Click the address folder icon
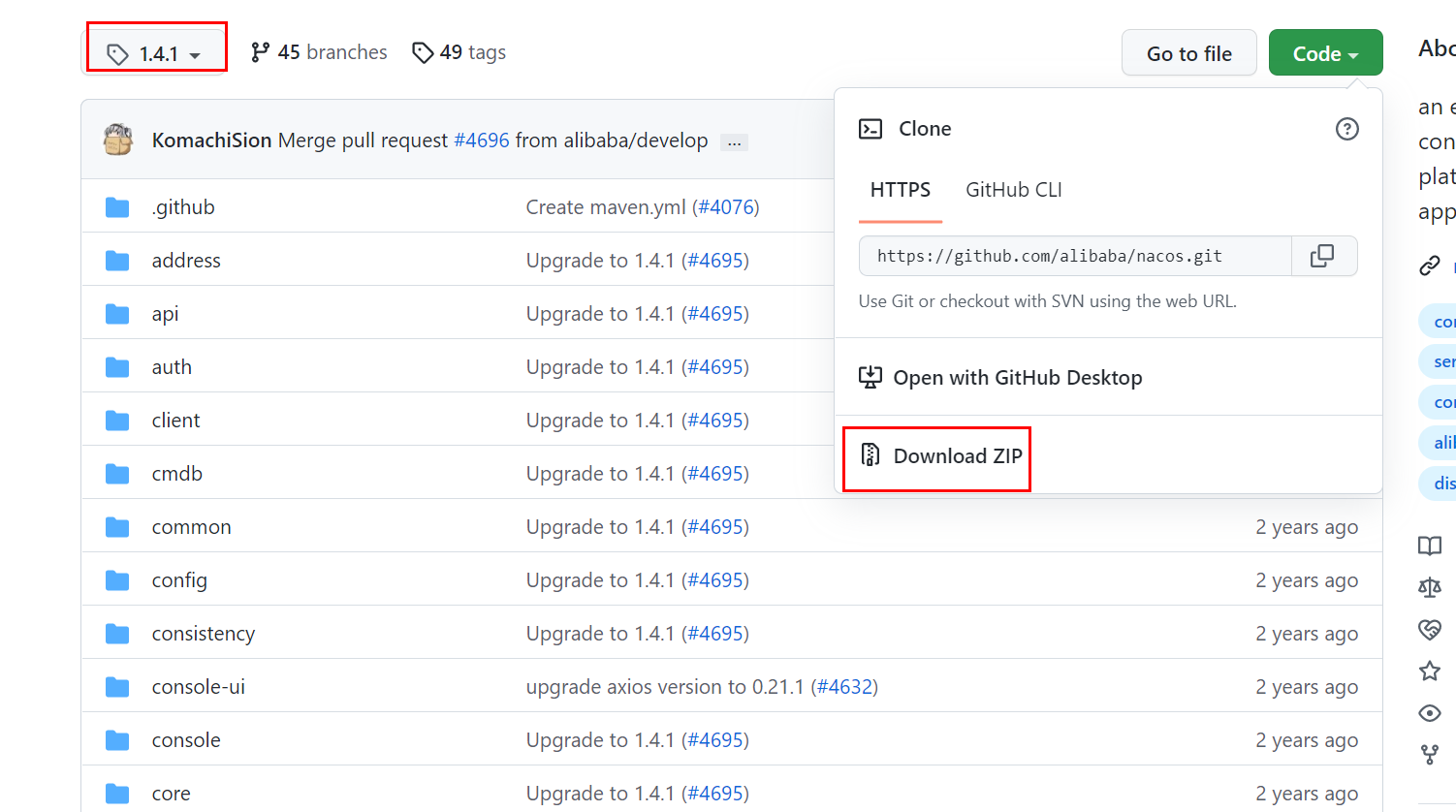This screenshot has width=1456, height=812. click(117, 261)
